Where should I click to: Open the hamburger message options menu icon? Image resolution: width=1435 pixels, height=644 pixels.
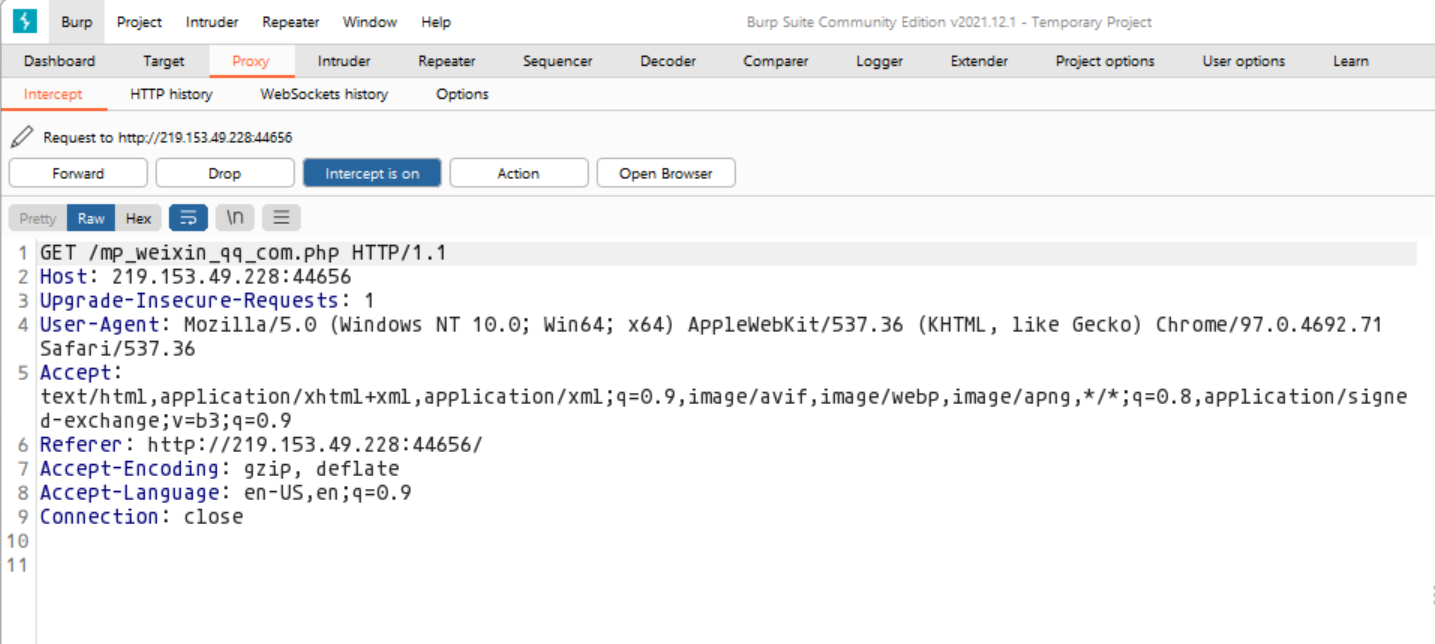point(282,218)
